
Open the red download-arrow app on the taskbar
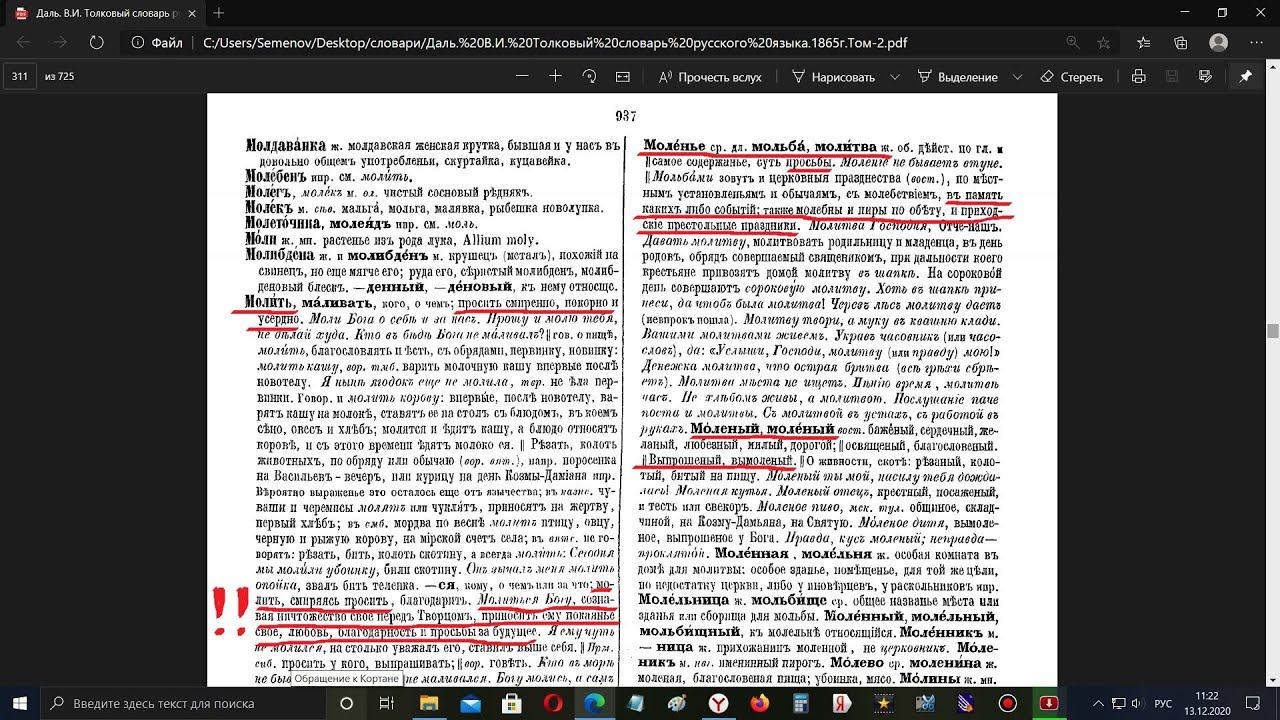1049,703
